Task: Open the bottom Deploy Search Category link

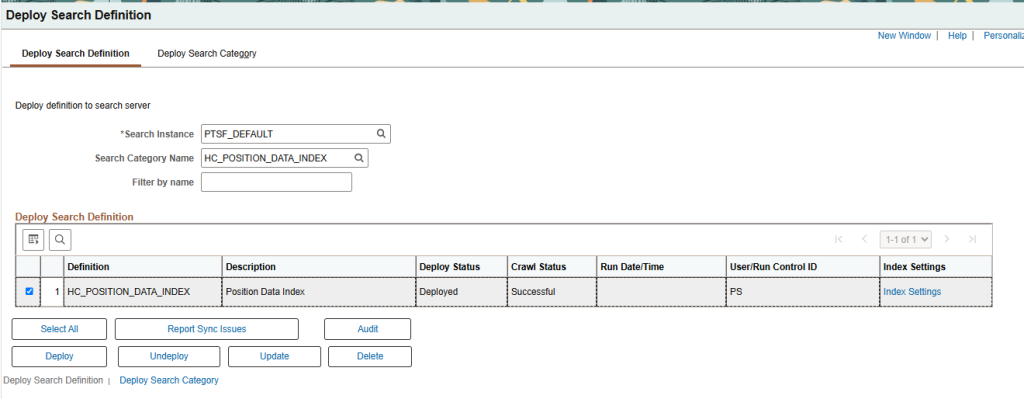Action: (169, 380)
